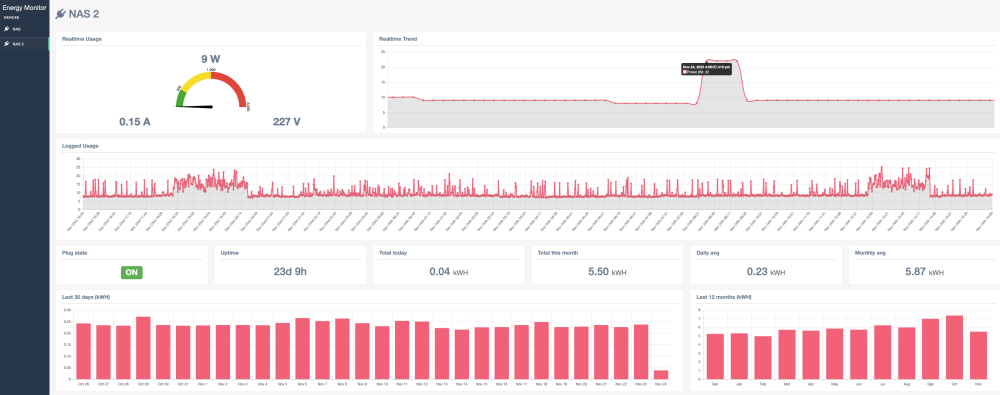Click the green segment of the usage gauge
This screenshot has width=1000, height=395.
[x=180, y=98]
